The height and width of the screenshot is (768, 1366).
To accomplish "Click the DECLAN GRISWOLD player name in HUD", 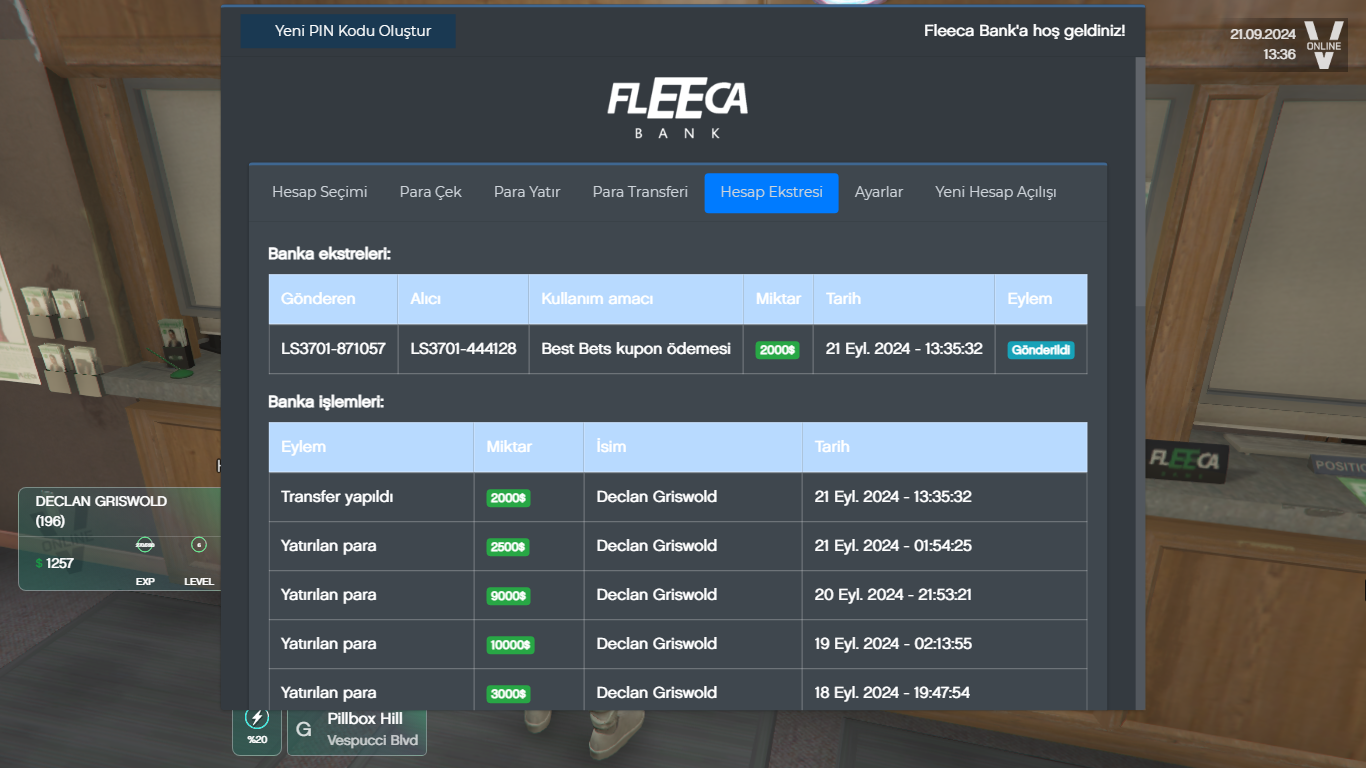I will click(101, 501).
